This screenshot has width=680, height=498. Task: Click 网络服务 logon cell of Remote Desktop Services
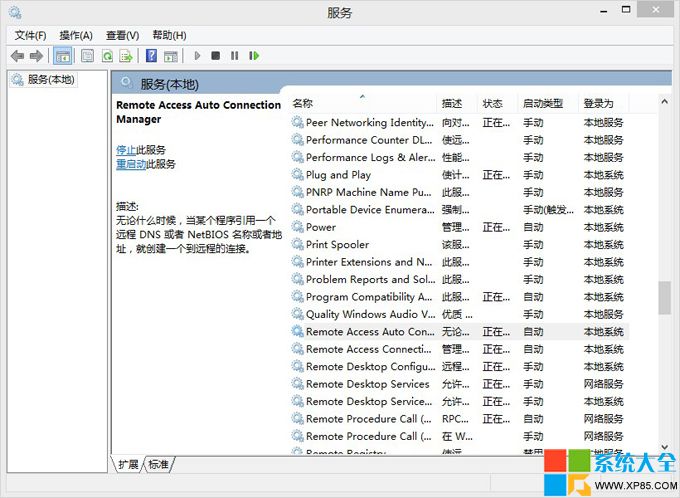tap(603, 383)
